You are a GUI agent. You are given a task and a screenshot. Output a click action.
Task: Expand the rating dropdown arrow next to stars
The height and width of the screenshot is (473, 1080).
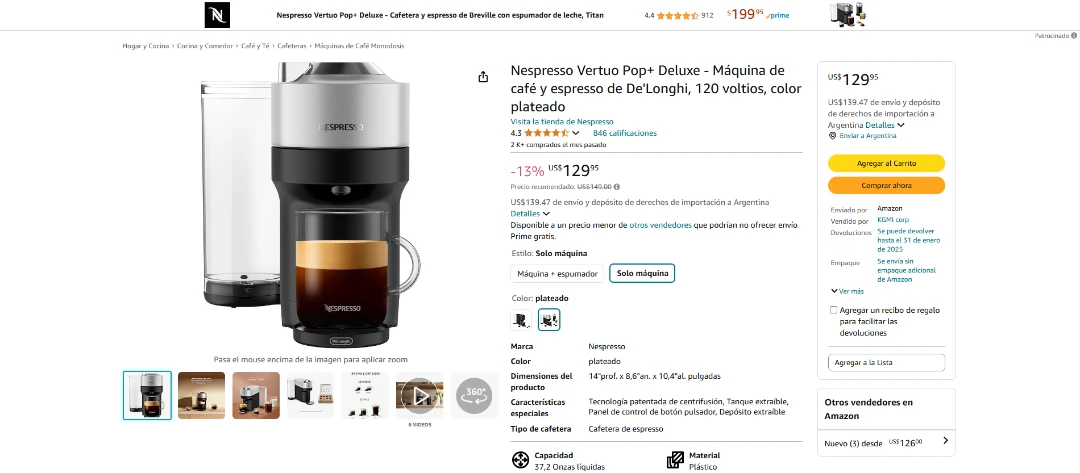point(577,133)
